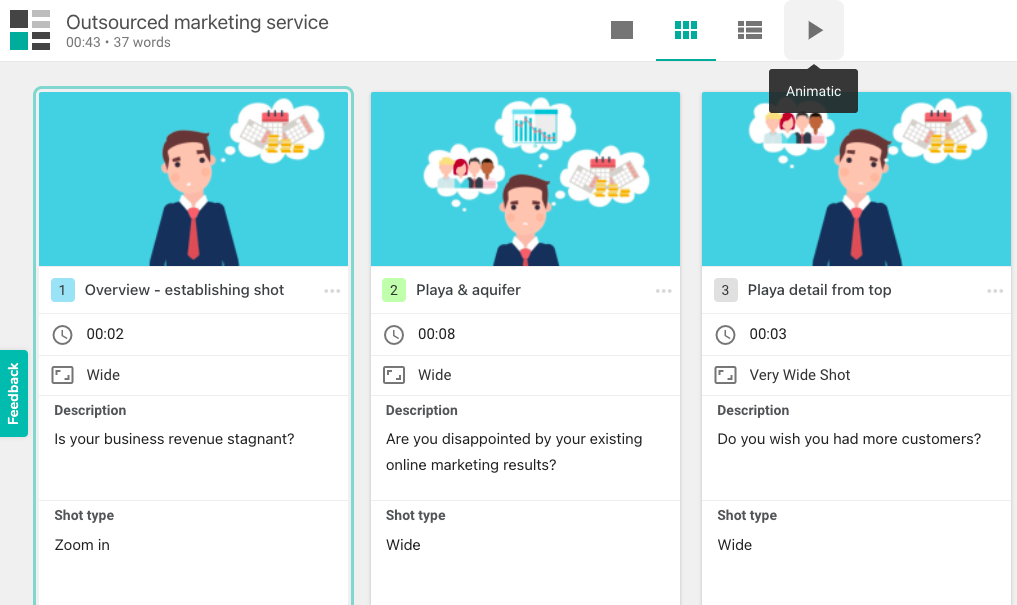Edit the title Playa & aquifer
1017x605 pixels.
point(468,290)
